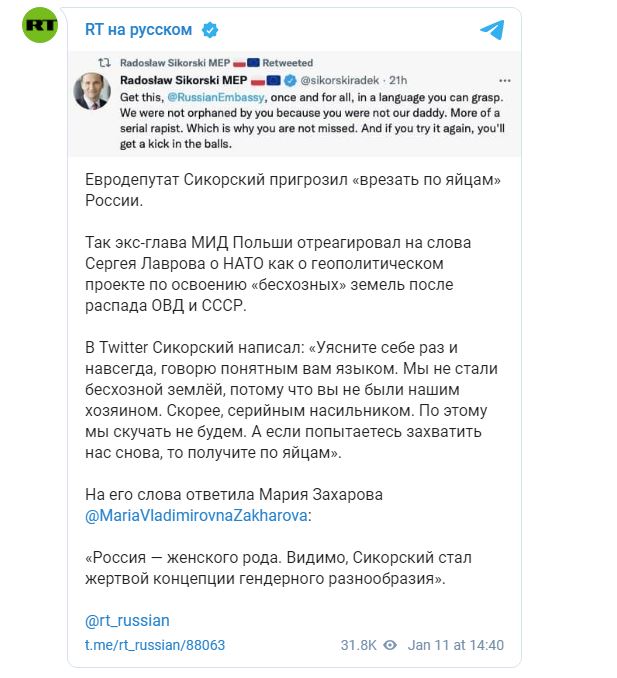The width and height of the screenshot is (617, 678).
Task: Click the retweet arrows icon above the tweet
Action: (x=104, y=63)
